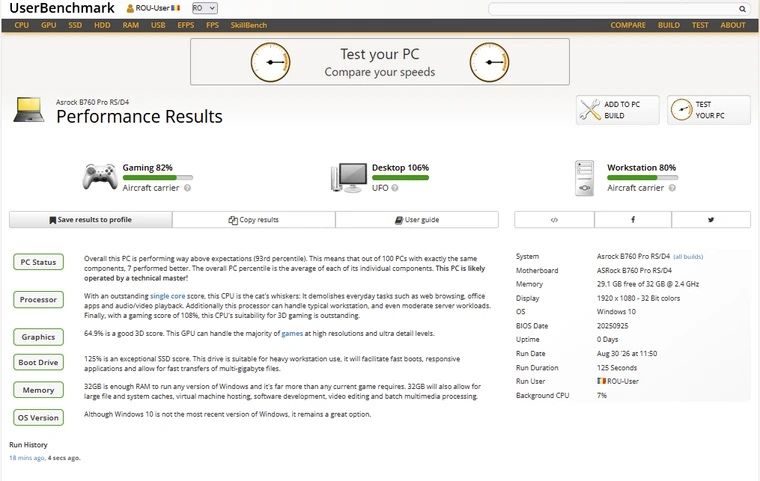Open the SkillBench menu item
This screenshot has width=760, height=481.
pyautogui.click(x=249, y=25)
